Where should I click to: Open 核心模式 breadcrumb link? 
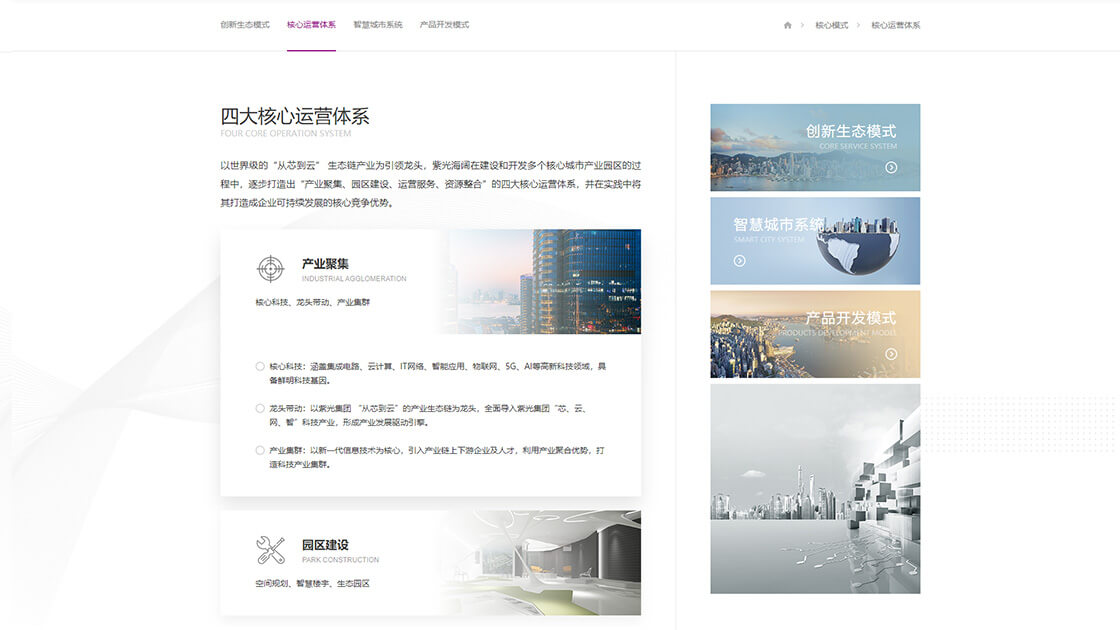[831, 25]
